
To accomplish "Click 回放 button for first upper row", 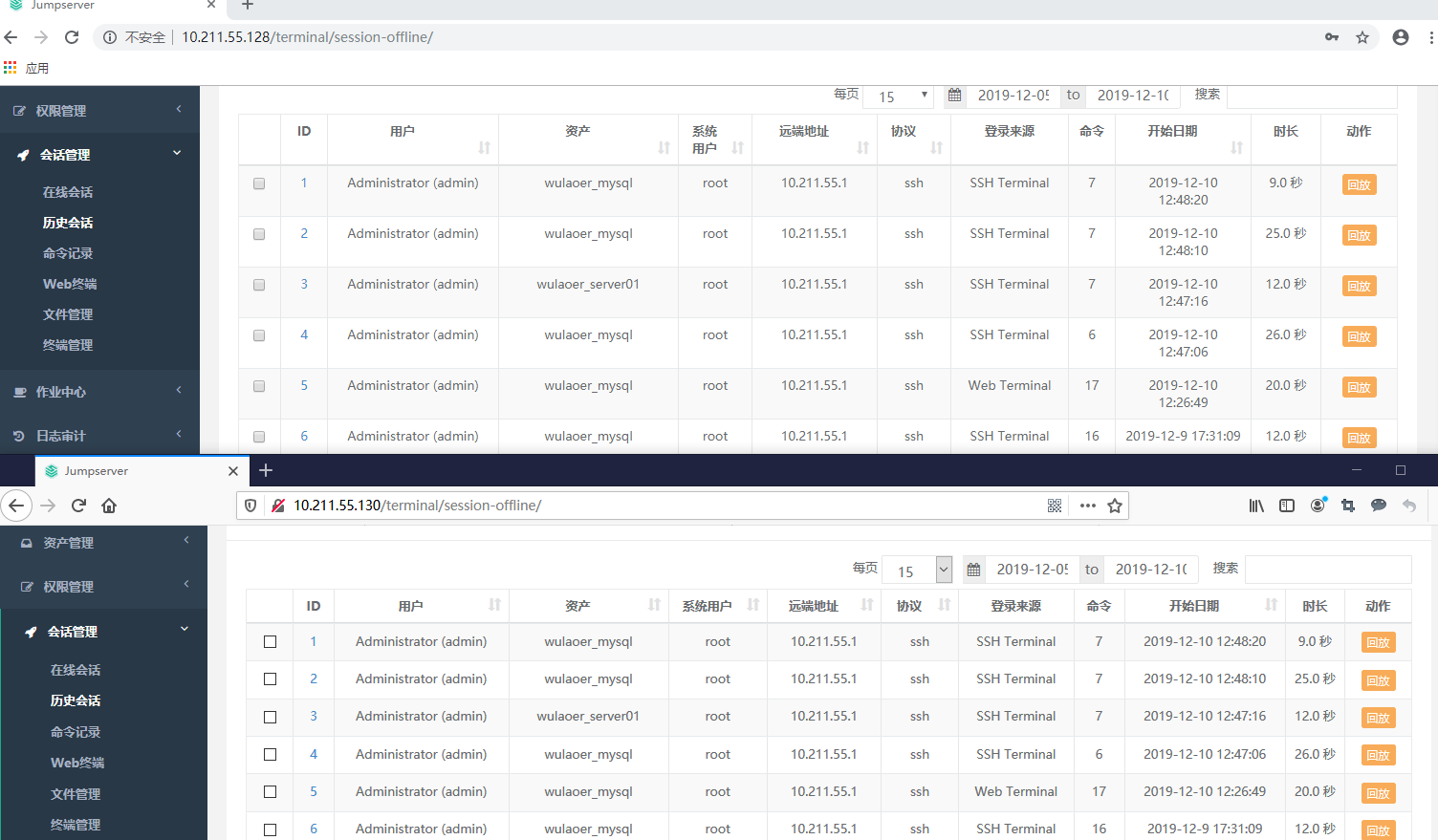I will point(1359,184).
